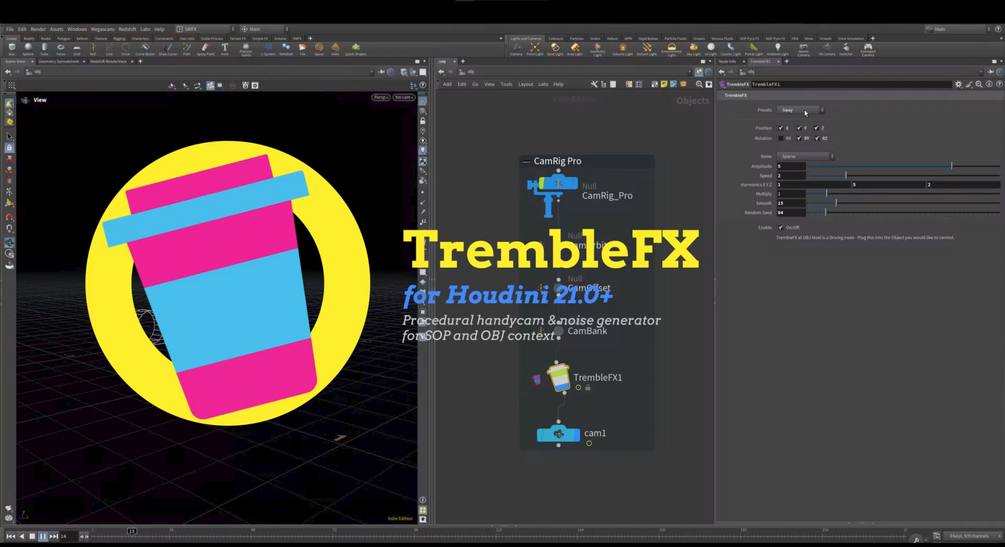Click the Random Seed value field
This screenshot has width=1005, height=547.
pos(791,212)
